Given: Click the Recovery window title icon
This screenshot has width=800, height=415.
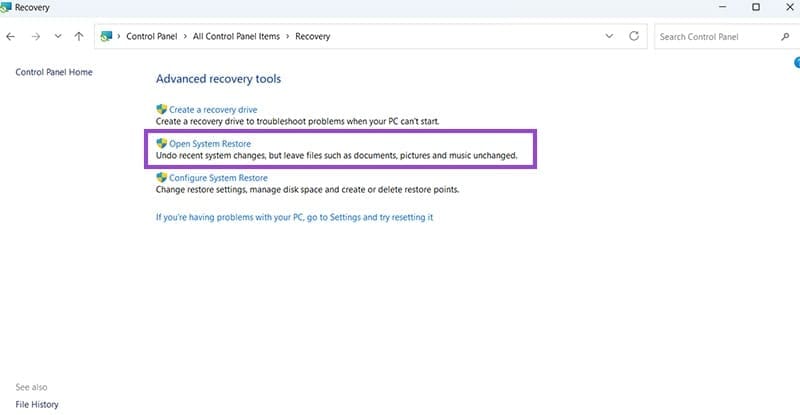Looking at the screenshot, I should [6, 7].
